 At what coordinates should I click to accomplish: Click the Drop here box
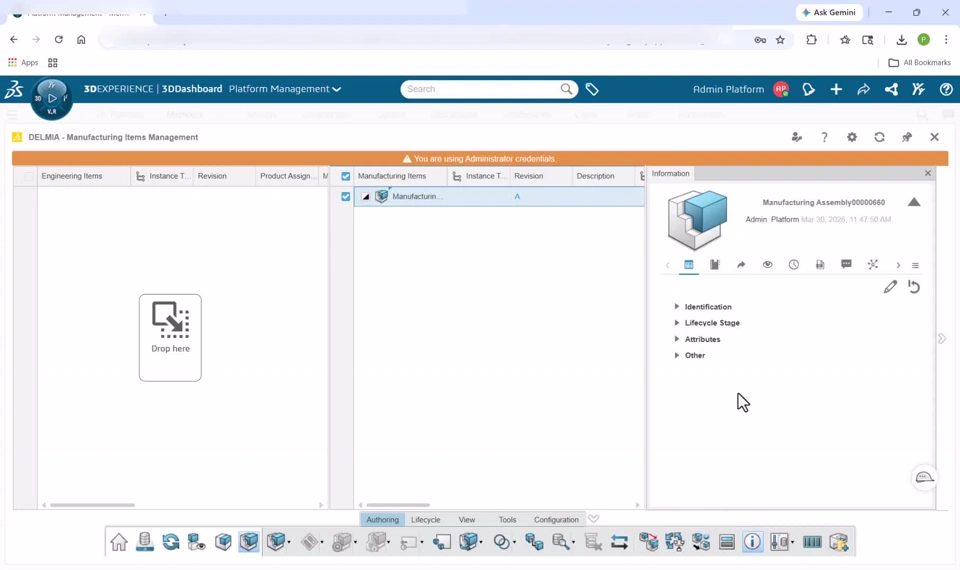point(170,337)
